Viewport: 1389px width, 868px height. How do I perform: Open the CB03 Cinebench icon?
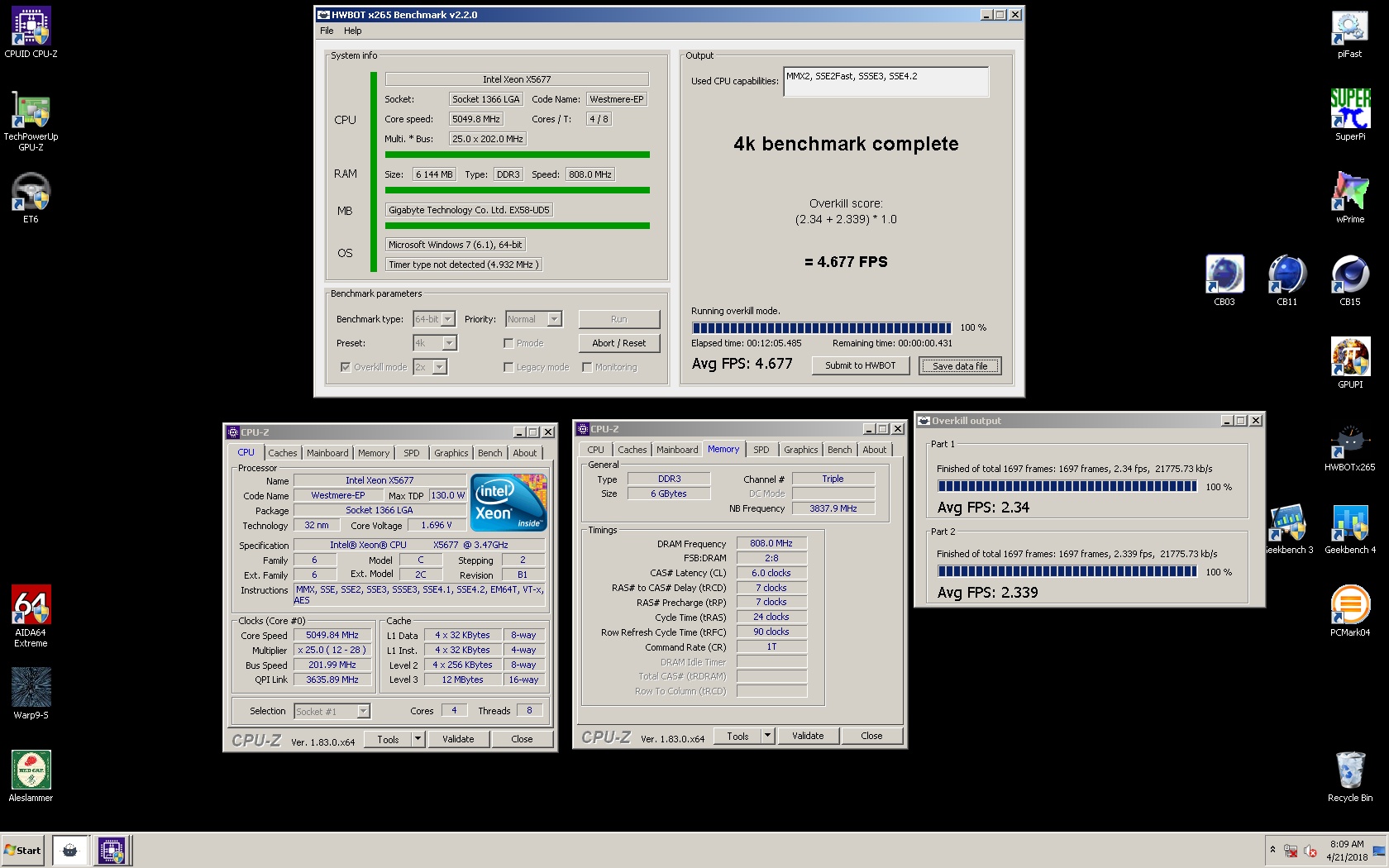[1224, 281]
